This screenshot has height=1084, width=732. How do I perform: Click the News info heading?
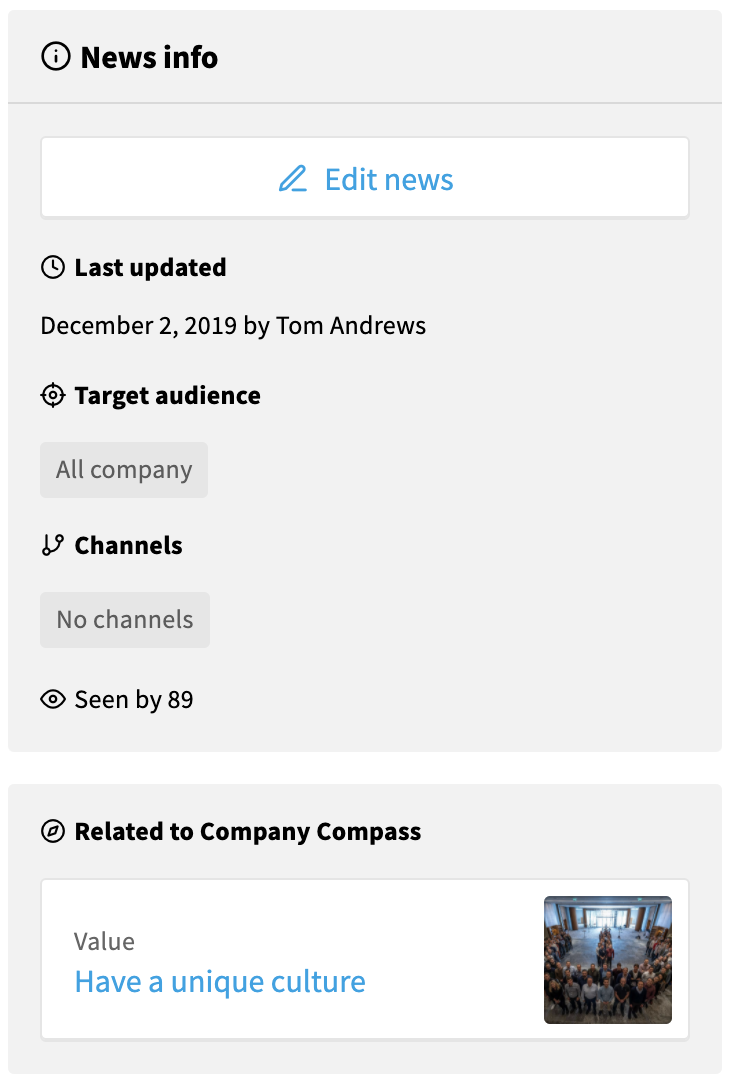tap(149, 57)
